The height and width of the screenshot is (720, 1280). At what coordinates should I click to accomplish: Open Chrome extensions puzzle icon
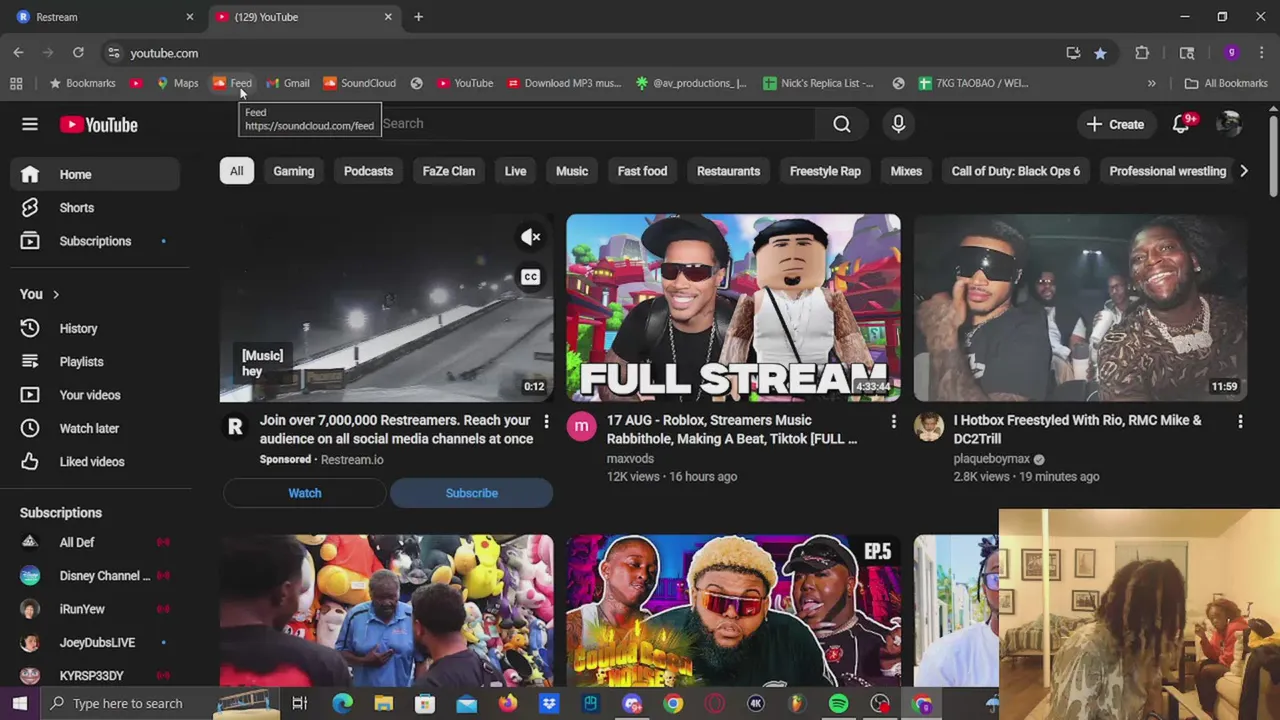(1142, 53)
